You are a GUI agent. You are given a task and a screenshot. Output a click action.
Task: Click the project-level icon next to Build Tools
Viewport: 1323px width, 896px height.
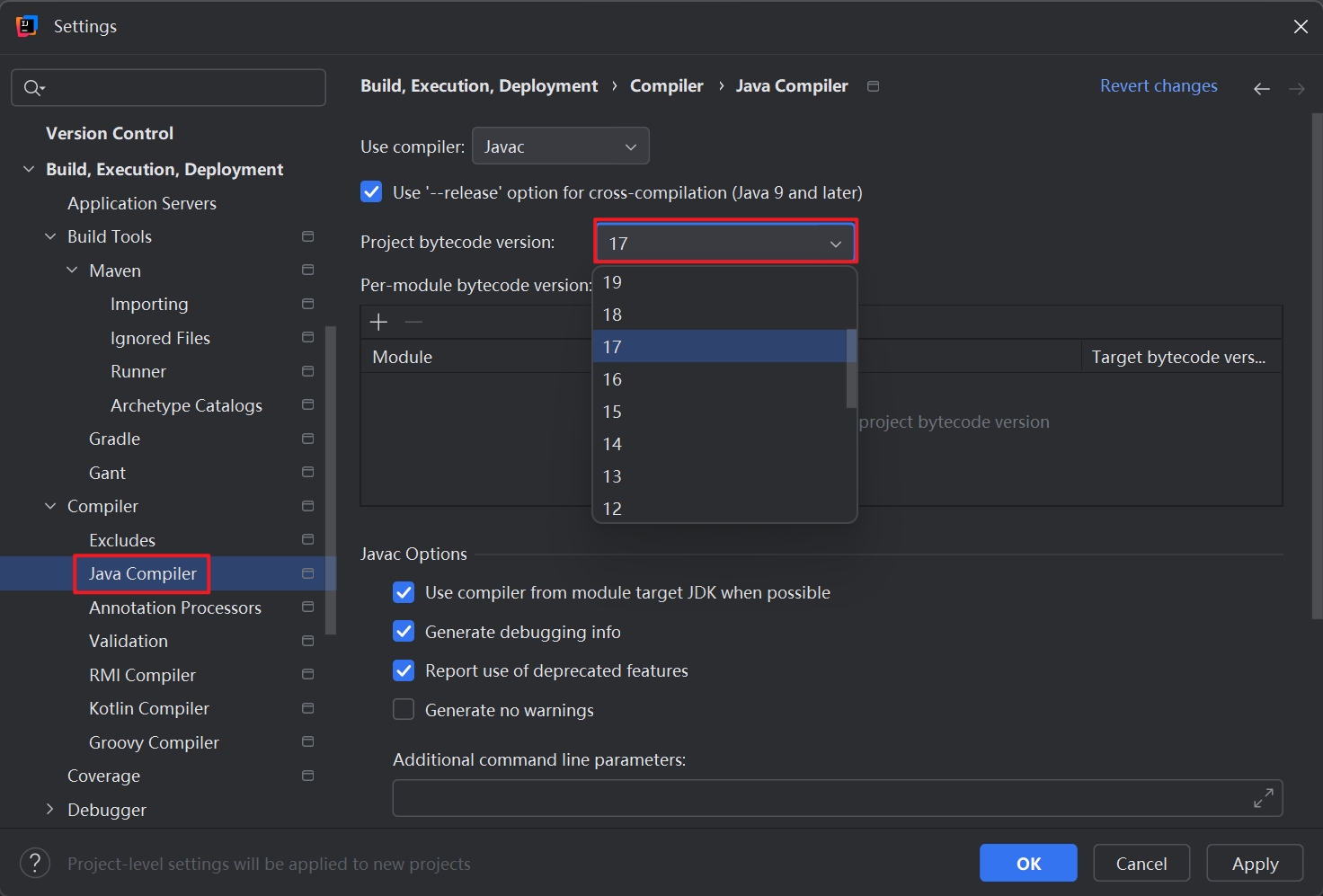coord(308,236)
